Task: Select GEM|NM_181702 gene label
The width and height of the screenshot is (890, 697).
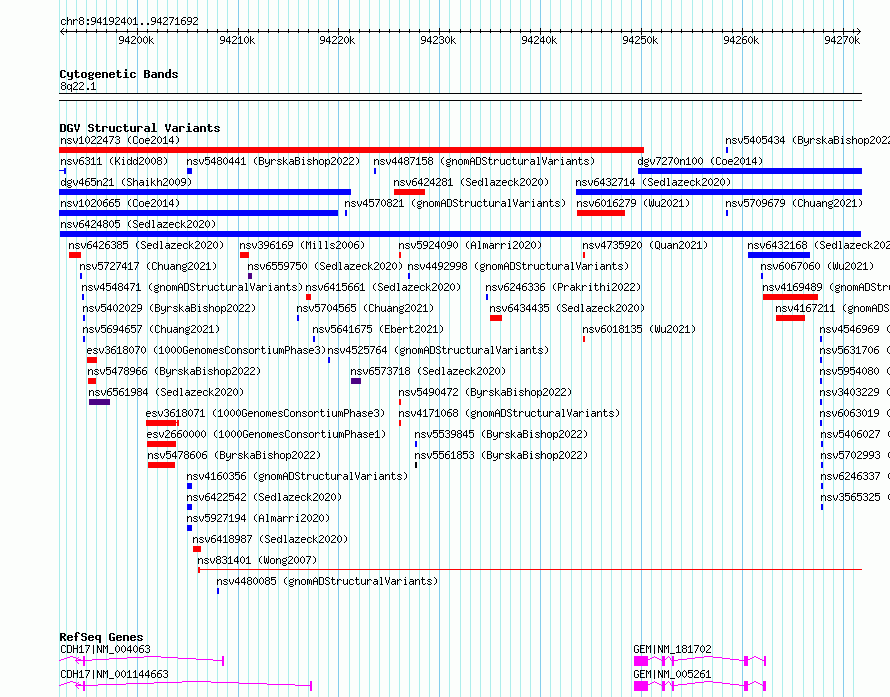Action: (x=672, y=649)
